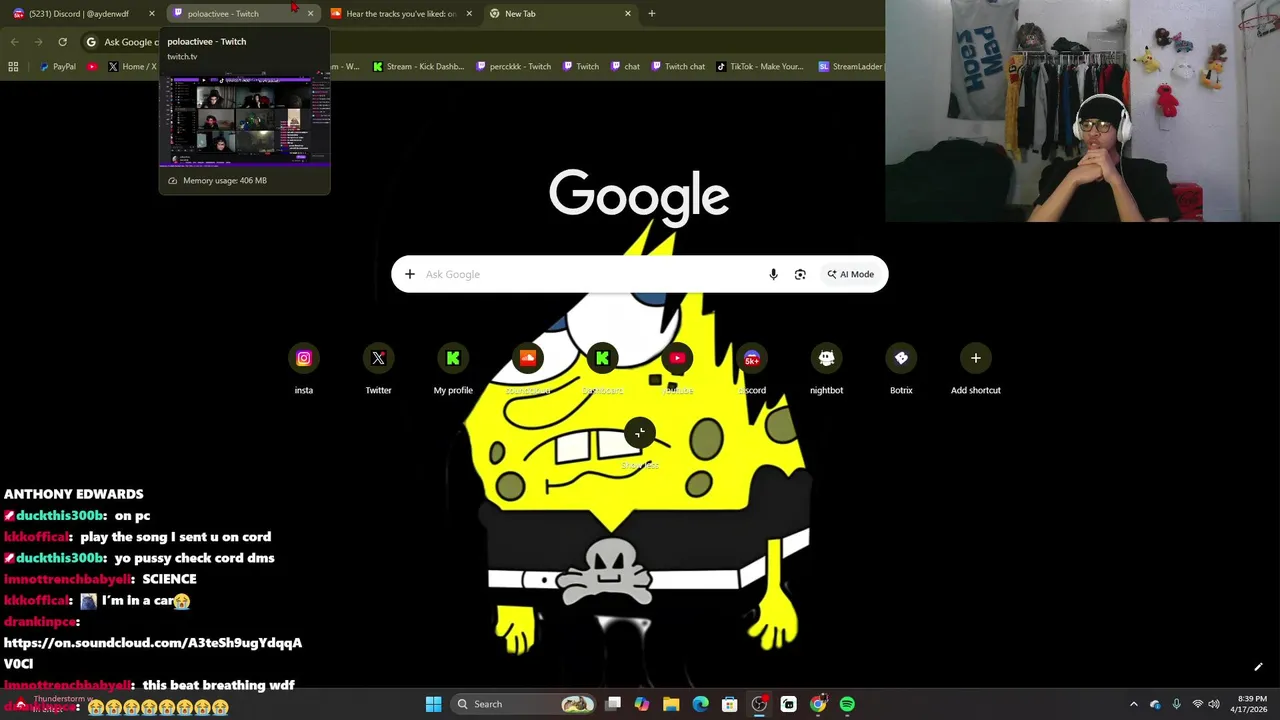Open Chrome from the taskbar
Image resolution: width=1280 pixels, height=720 pixels.
(x=818, y=704)
